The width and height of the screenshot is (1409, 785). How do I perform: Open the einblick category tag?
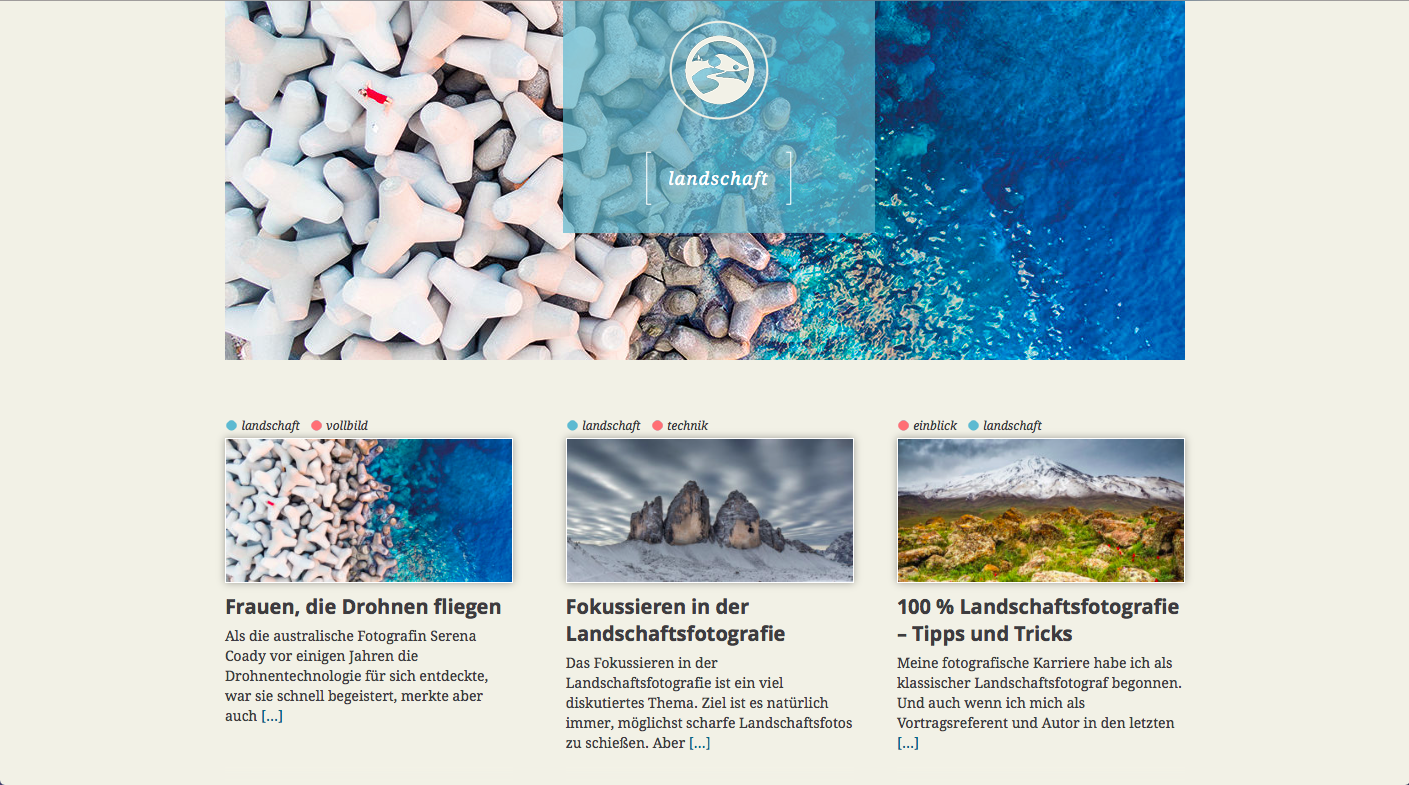click(935, 426)
